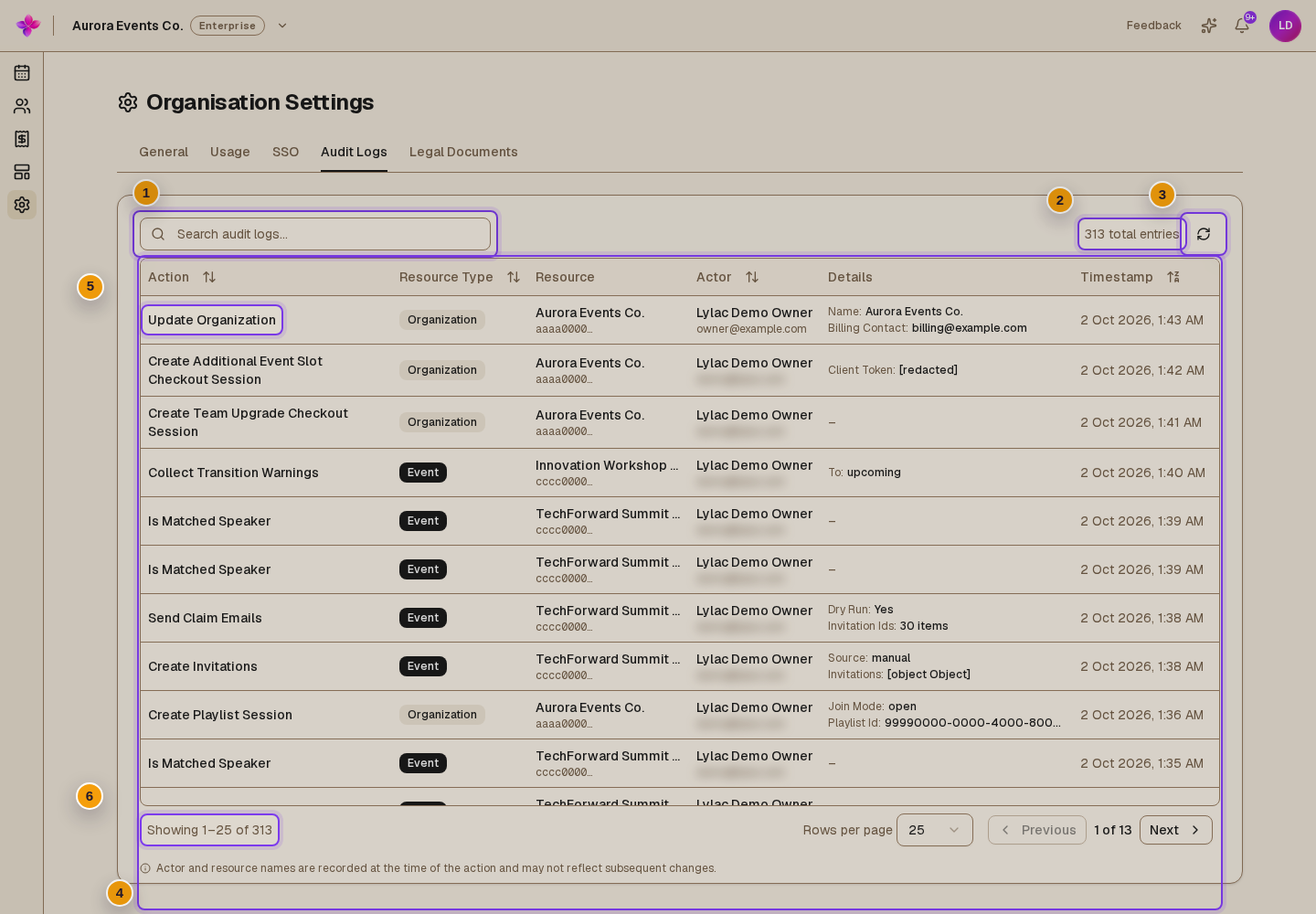
Task: Open the AI sparkle assistant icon
Action: (x=1209, y=26)
